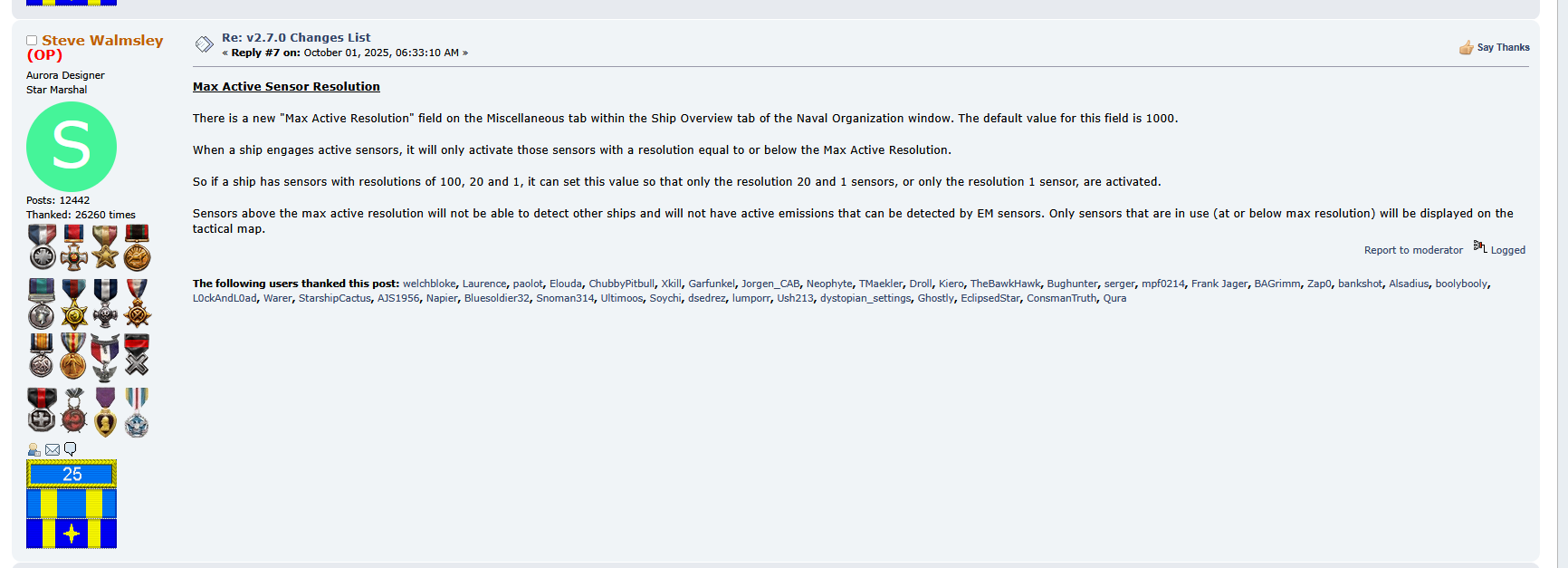
Task: Open thanked user ChubbyPitbull's profile
Action: point(621,284)
